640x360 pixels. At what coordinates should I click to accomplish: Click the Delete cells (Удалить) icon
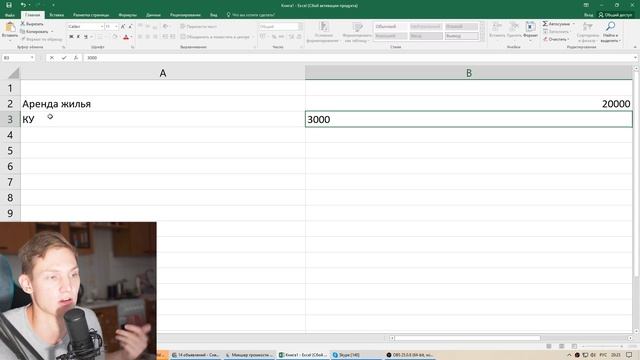pyautogui.click(x=514, y=27)
